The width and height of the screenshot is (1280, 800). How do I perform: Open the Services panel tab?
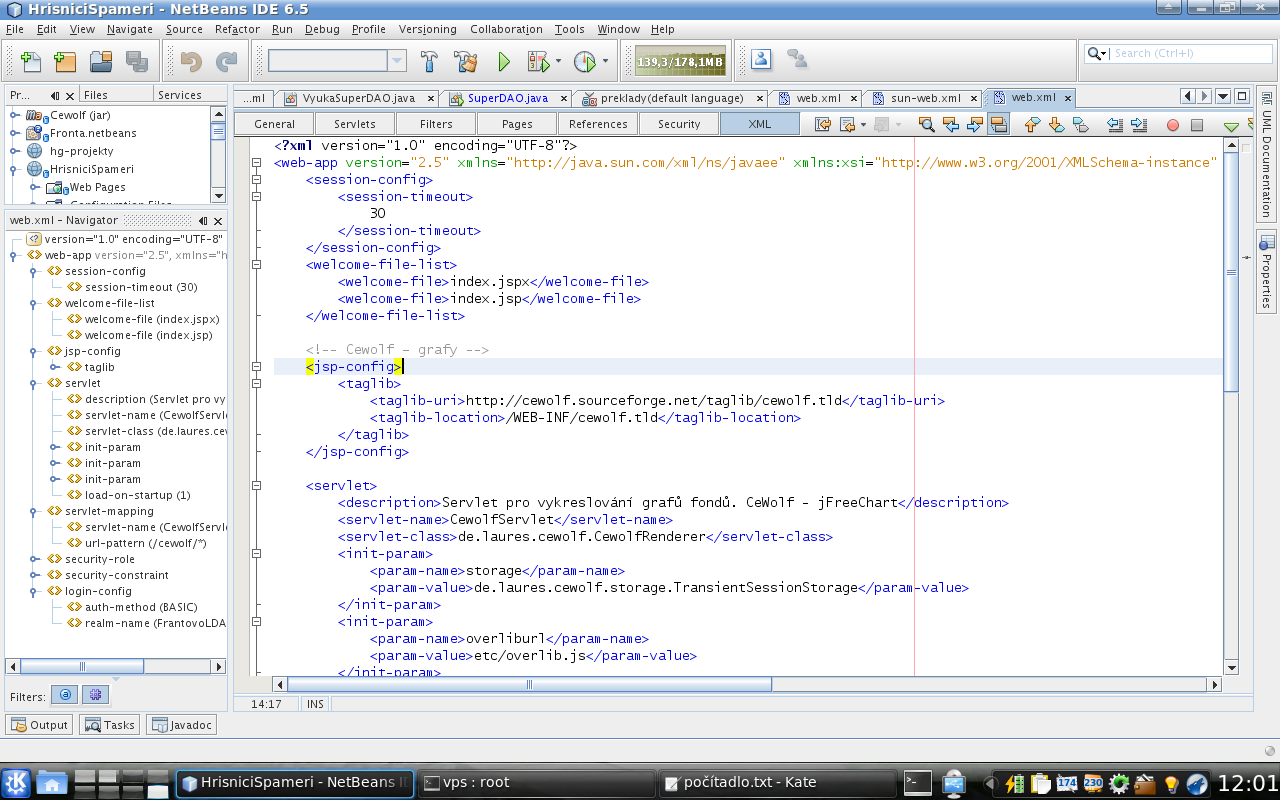coord(180,95)
